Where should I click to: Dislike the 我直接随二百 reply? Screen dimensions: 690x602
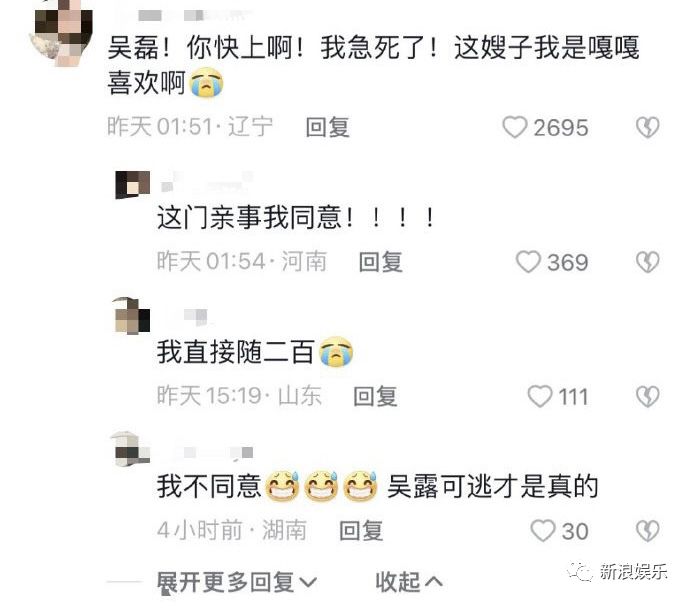click(x=647, y=396)
